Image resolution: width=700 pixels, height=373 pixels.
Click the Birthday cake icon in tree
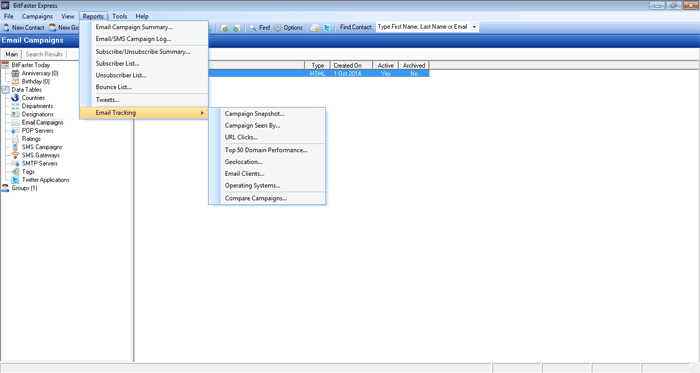coord(15,82)
